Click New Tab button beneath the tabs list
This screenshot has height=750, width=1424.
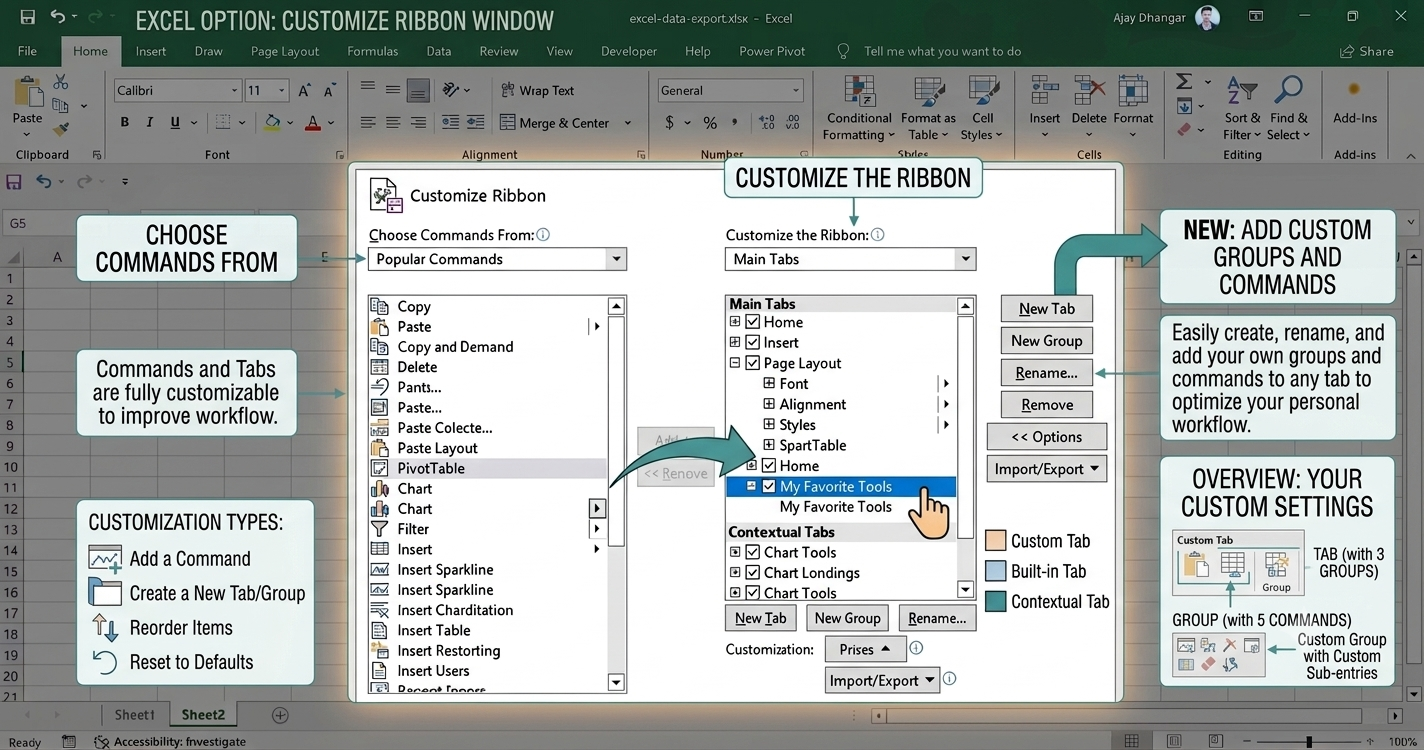point(761,618)
